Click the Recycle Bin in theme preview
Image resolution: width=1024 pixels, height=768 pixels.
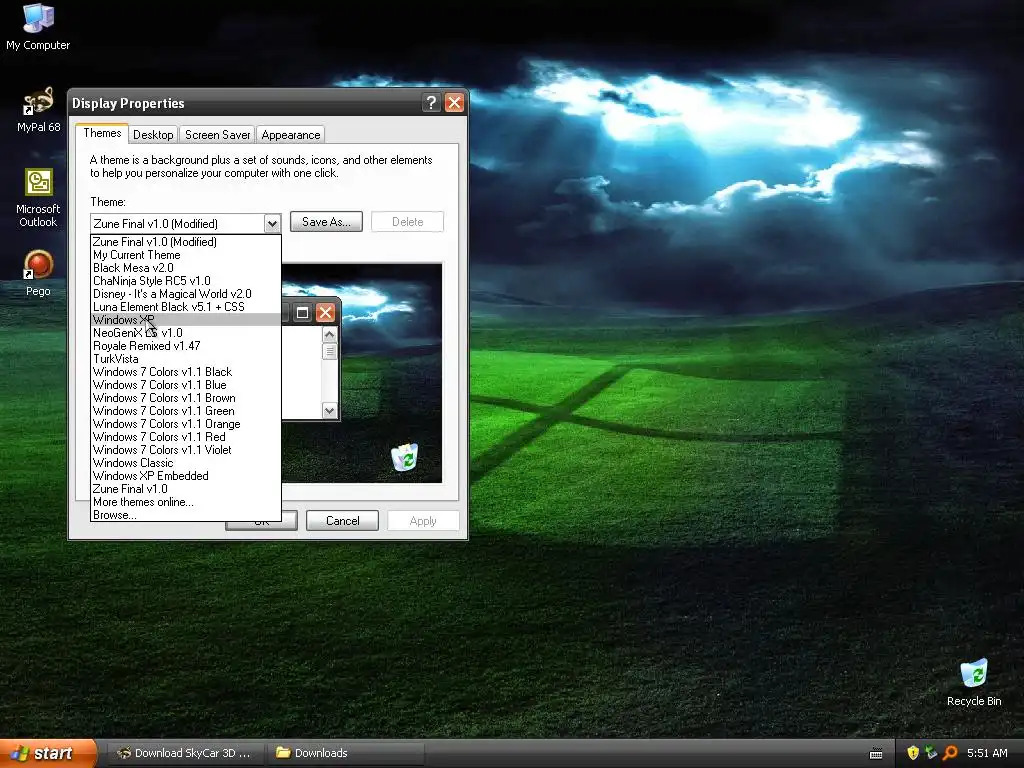click(405, 457)
